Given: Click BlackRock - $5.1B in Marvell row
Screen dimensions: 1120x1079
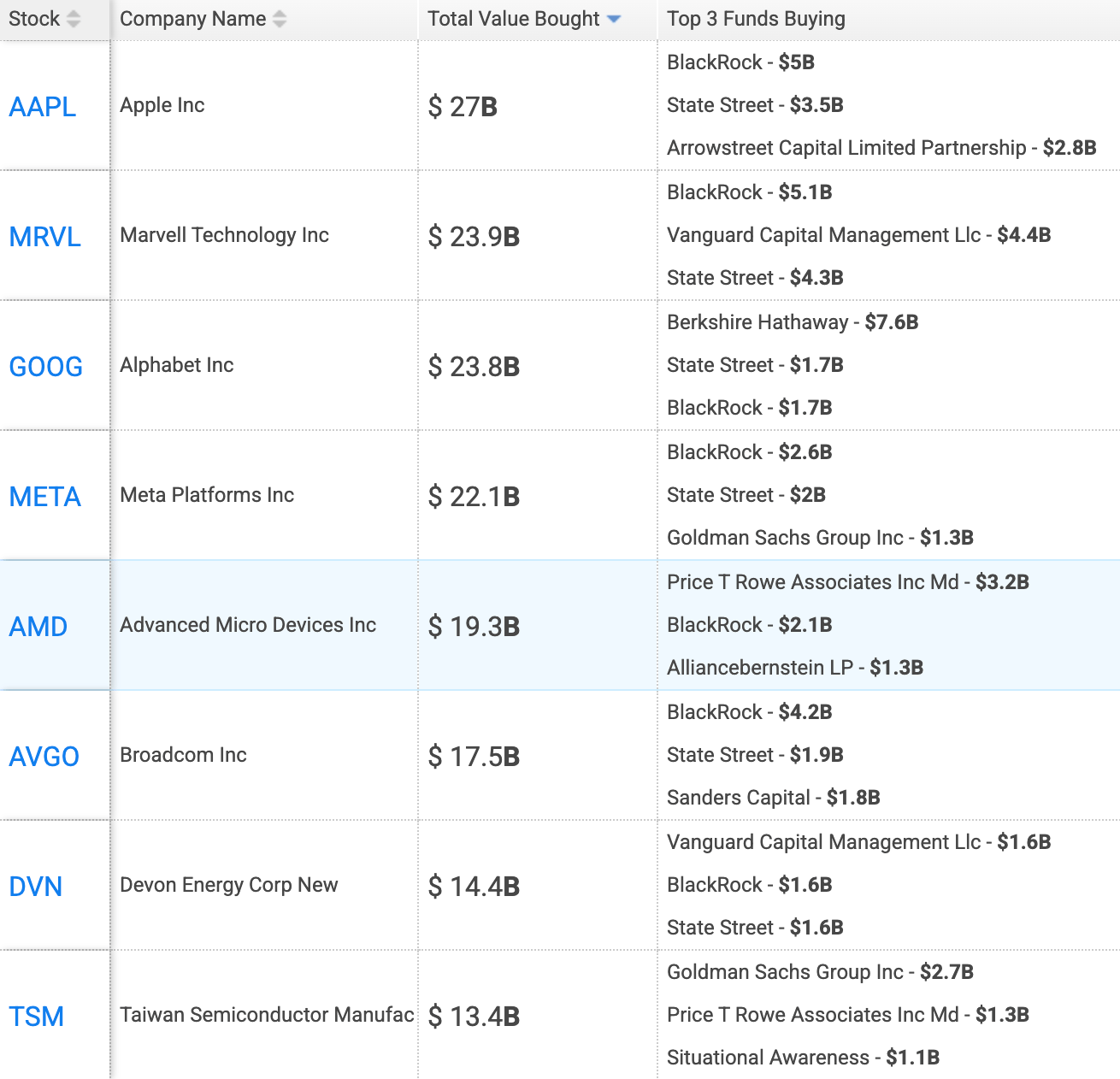Looking at the screenshot, I should pyautogui.click(x=750, y=192).
